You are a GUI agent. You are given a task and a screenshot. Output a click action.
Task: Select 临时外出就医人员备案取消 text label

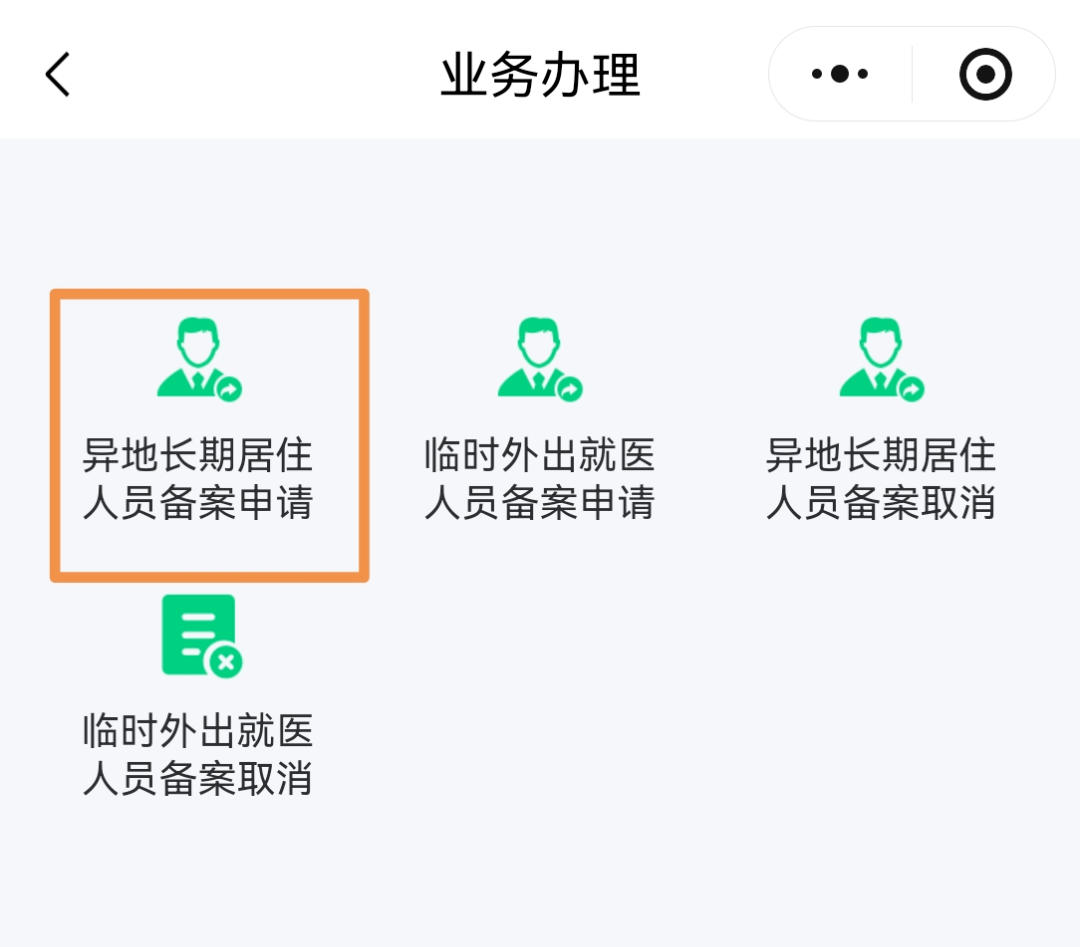tap(198, 755)
